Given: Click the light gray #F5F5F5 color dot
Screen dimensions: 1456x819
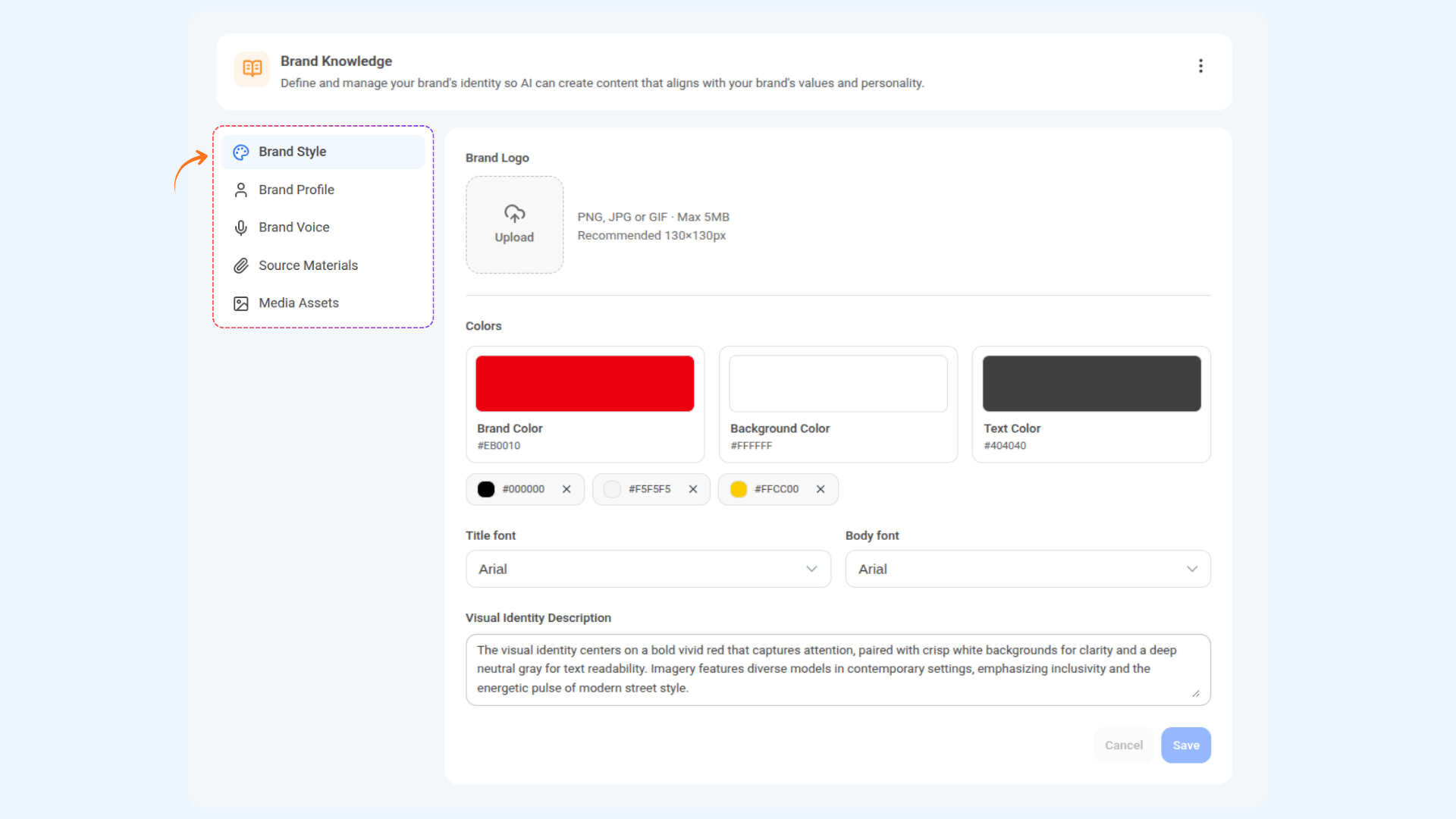Looking at the screenshot, I should tap(612, 489).
